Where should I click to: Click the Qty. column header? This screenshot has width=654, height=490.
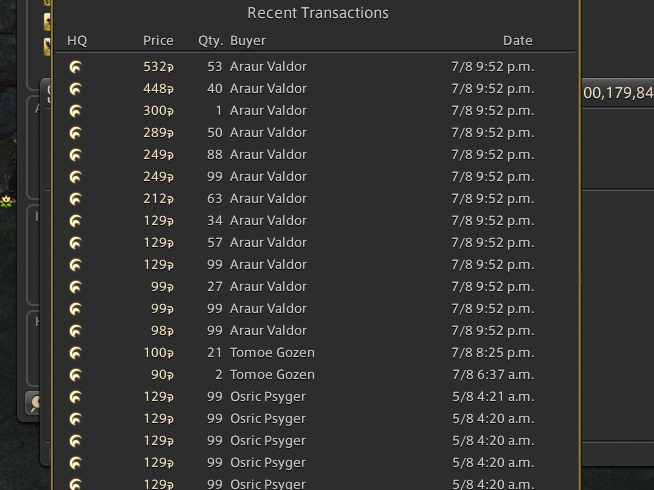(x=211, y=41)
